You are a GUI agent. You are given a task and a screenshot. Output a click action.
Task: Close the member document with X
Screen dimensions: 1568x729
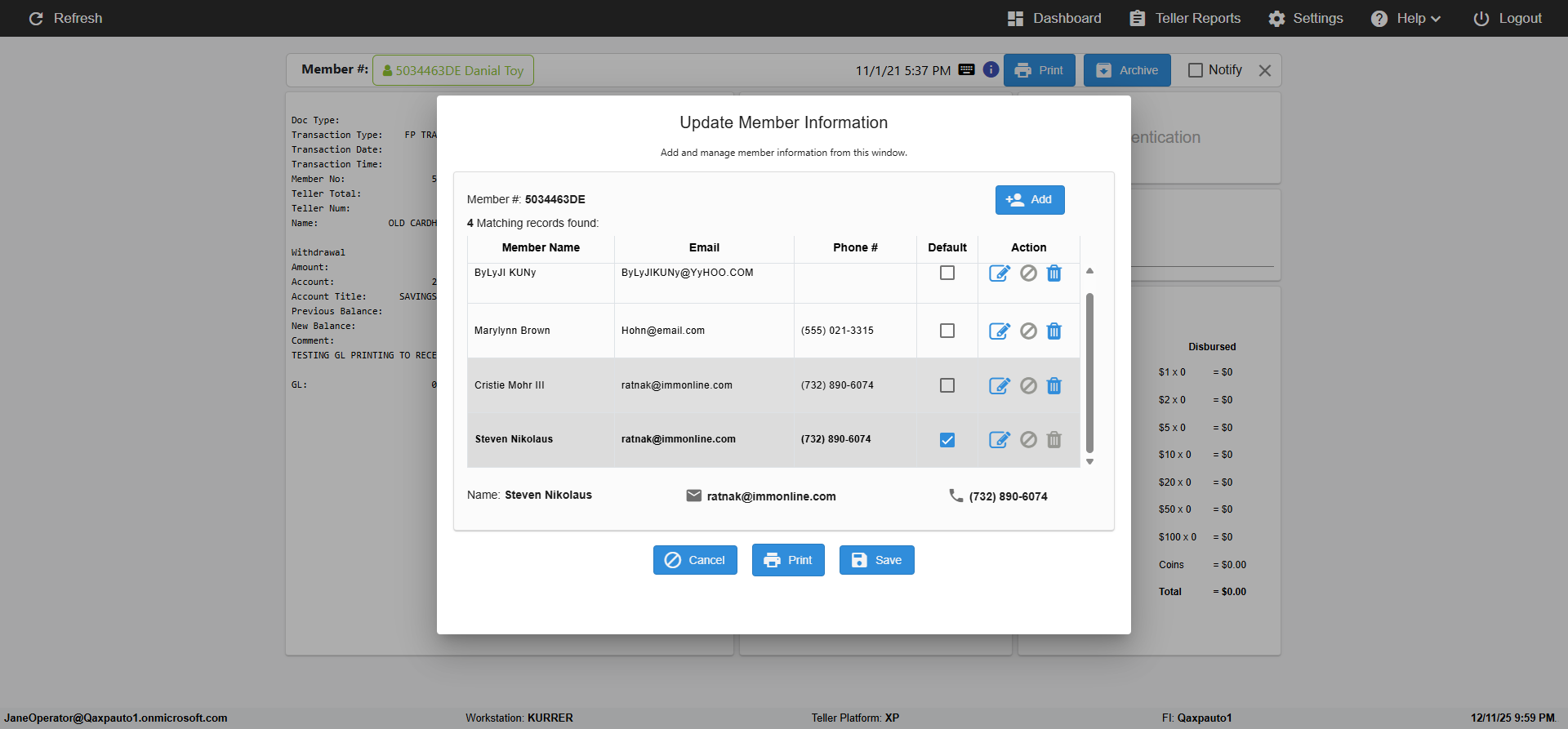tap(1265, 70)
